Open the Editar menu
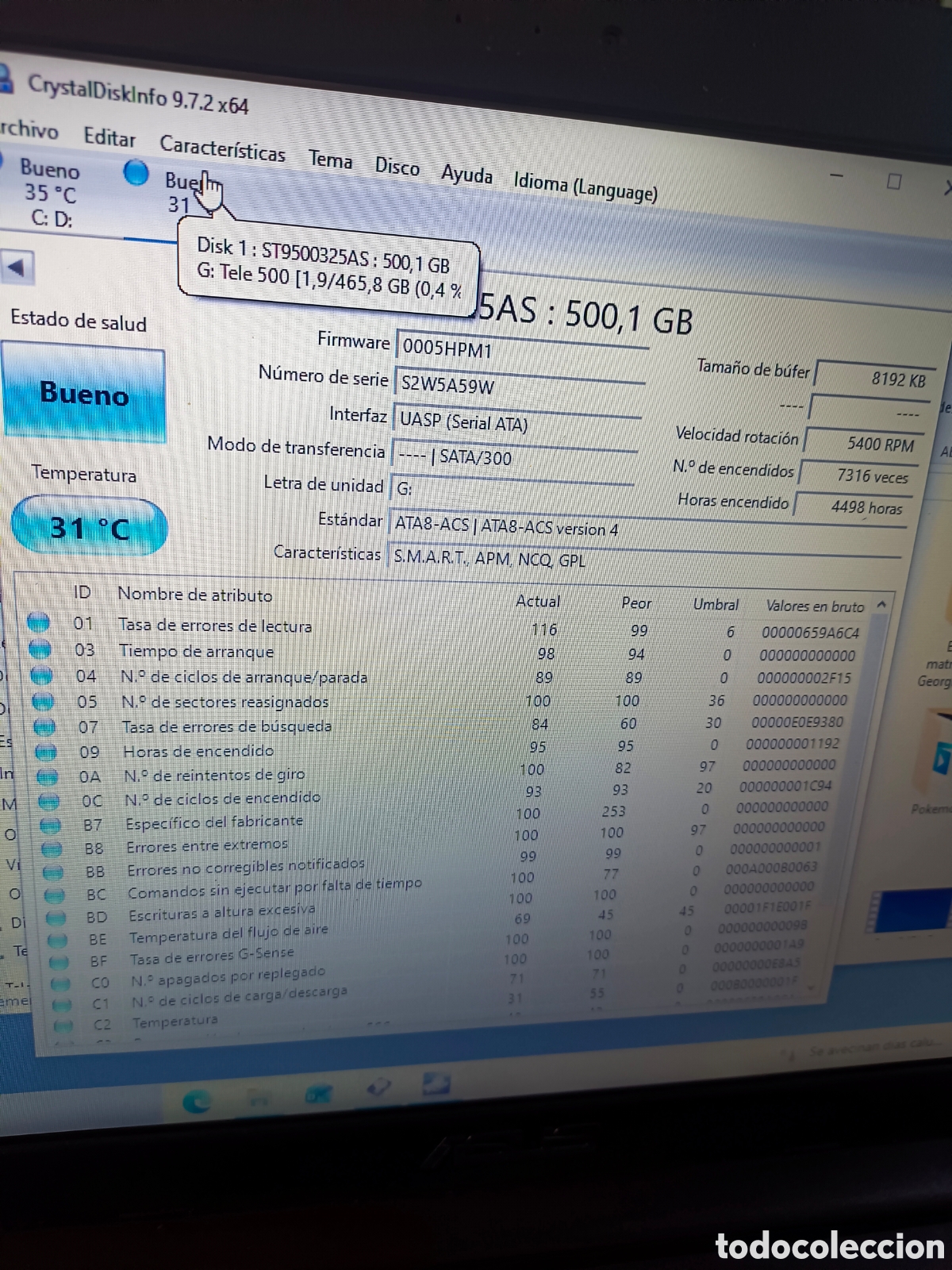952x1270 pixels. coord(109,137)
